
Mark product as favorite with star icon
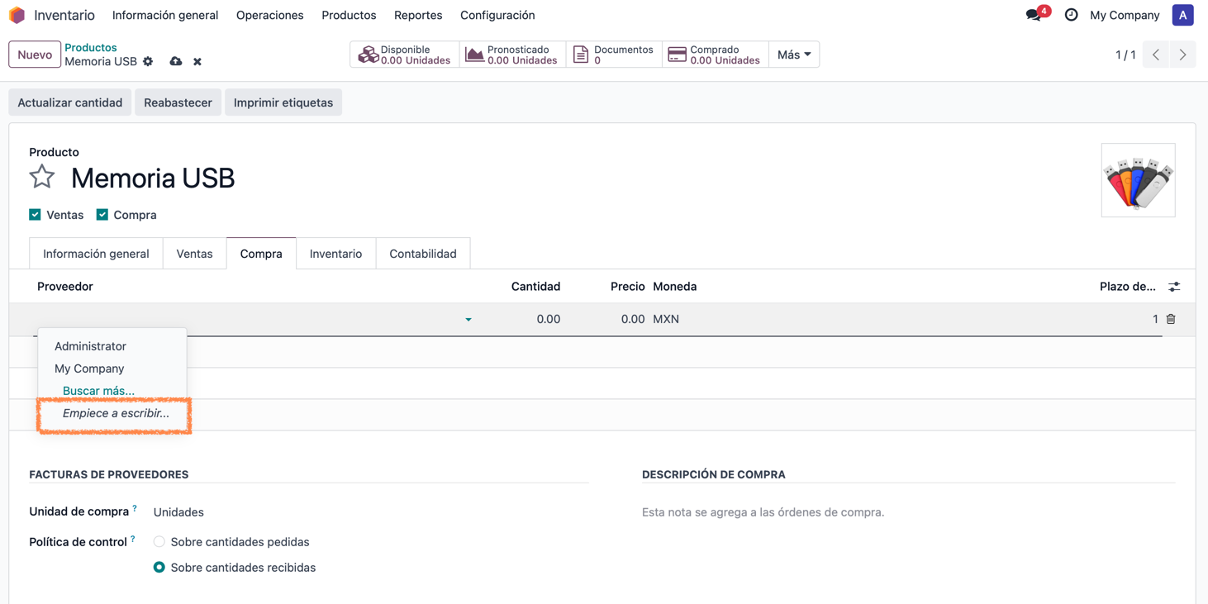click(42, 177)
